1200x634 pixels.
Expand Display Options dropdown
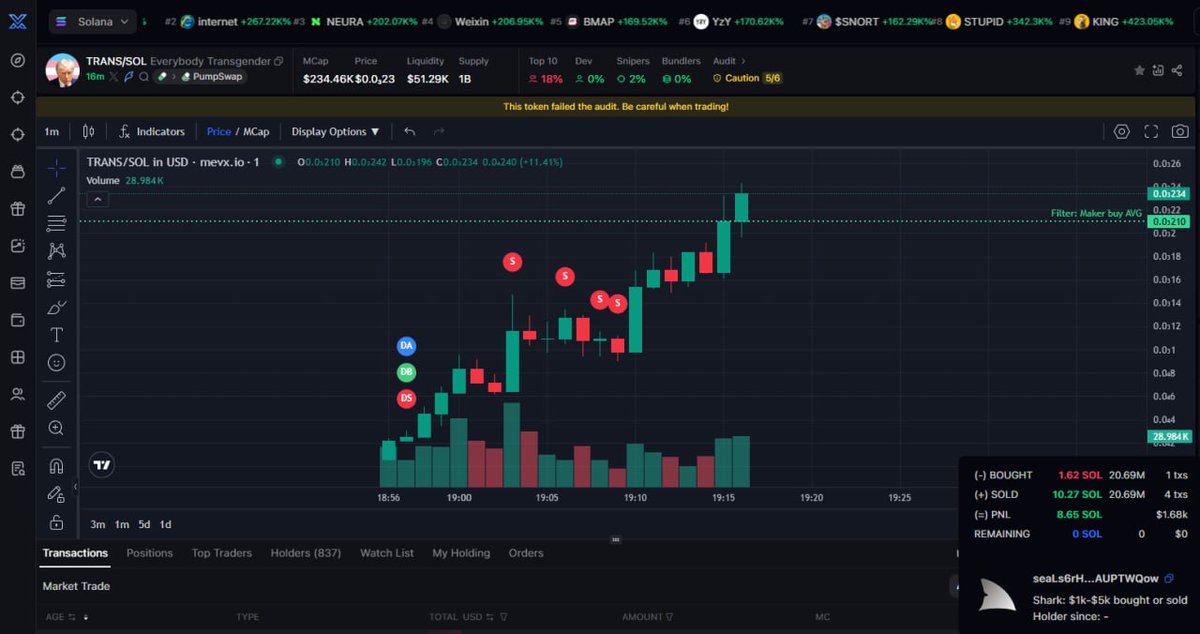click(335, 131)
